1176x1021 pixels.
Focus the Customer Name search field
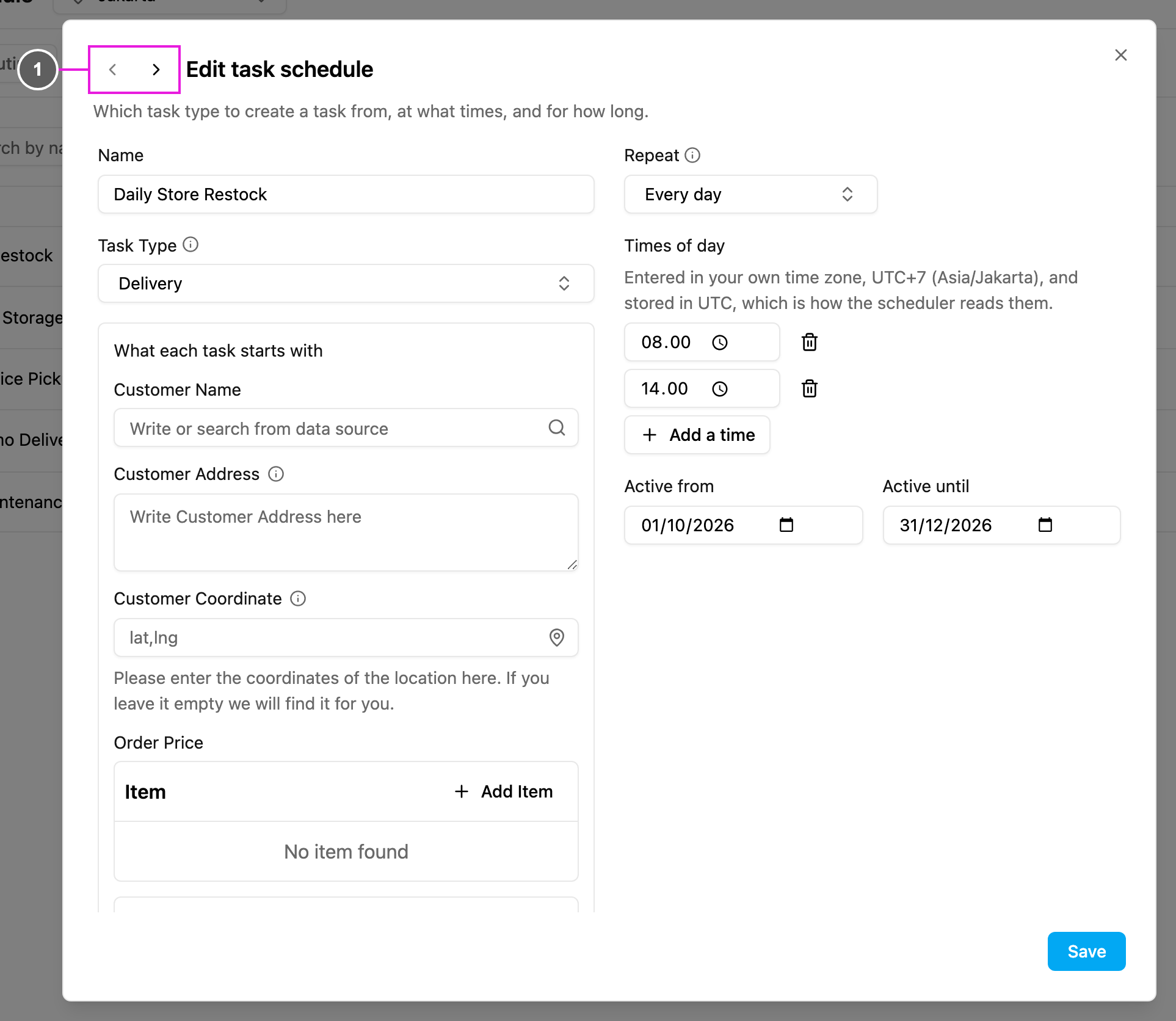coord(346,427)
